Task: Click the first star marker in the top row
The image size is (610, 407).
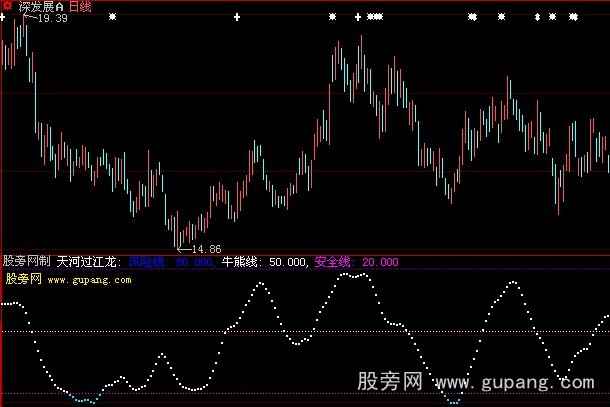Action: [112, 17]
